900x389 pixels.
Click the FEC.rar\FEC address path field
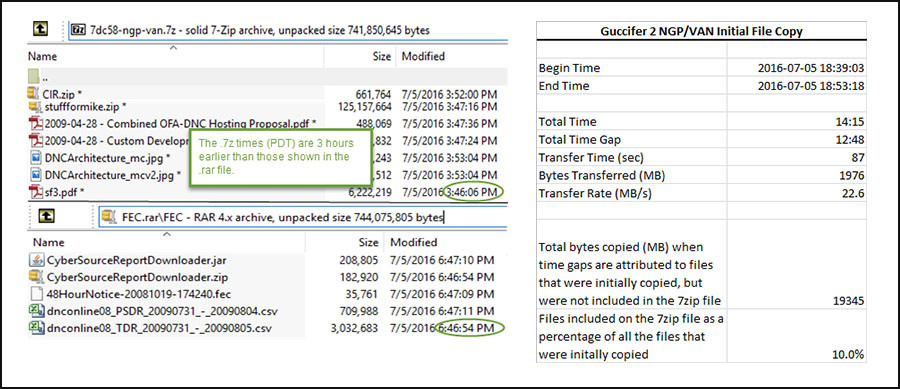click(303, 217)
